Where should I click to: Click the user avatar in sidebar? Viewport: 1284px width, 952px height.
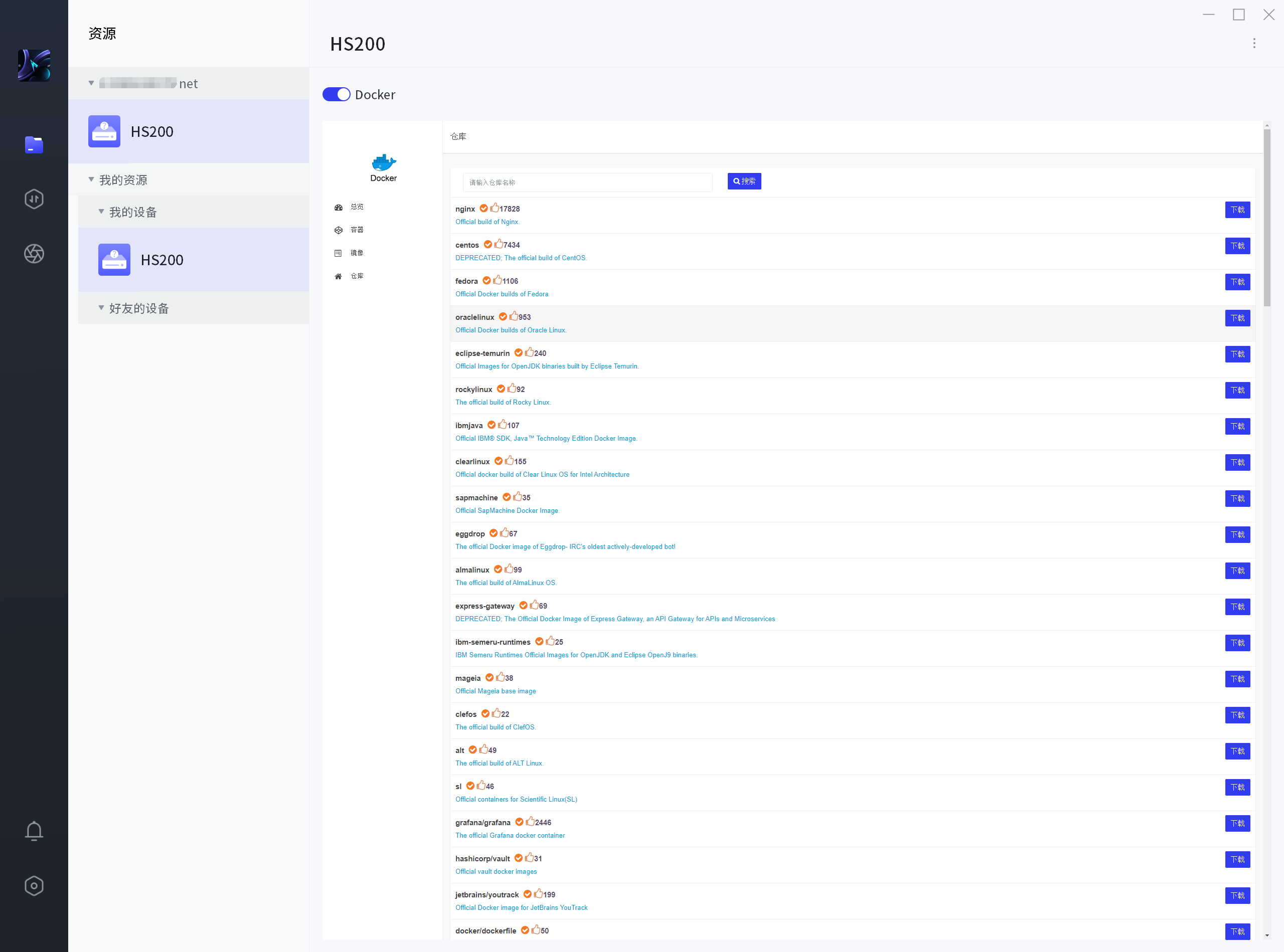[x=34, y=65]
